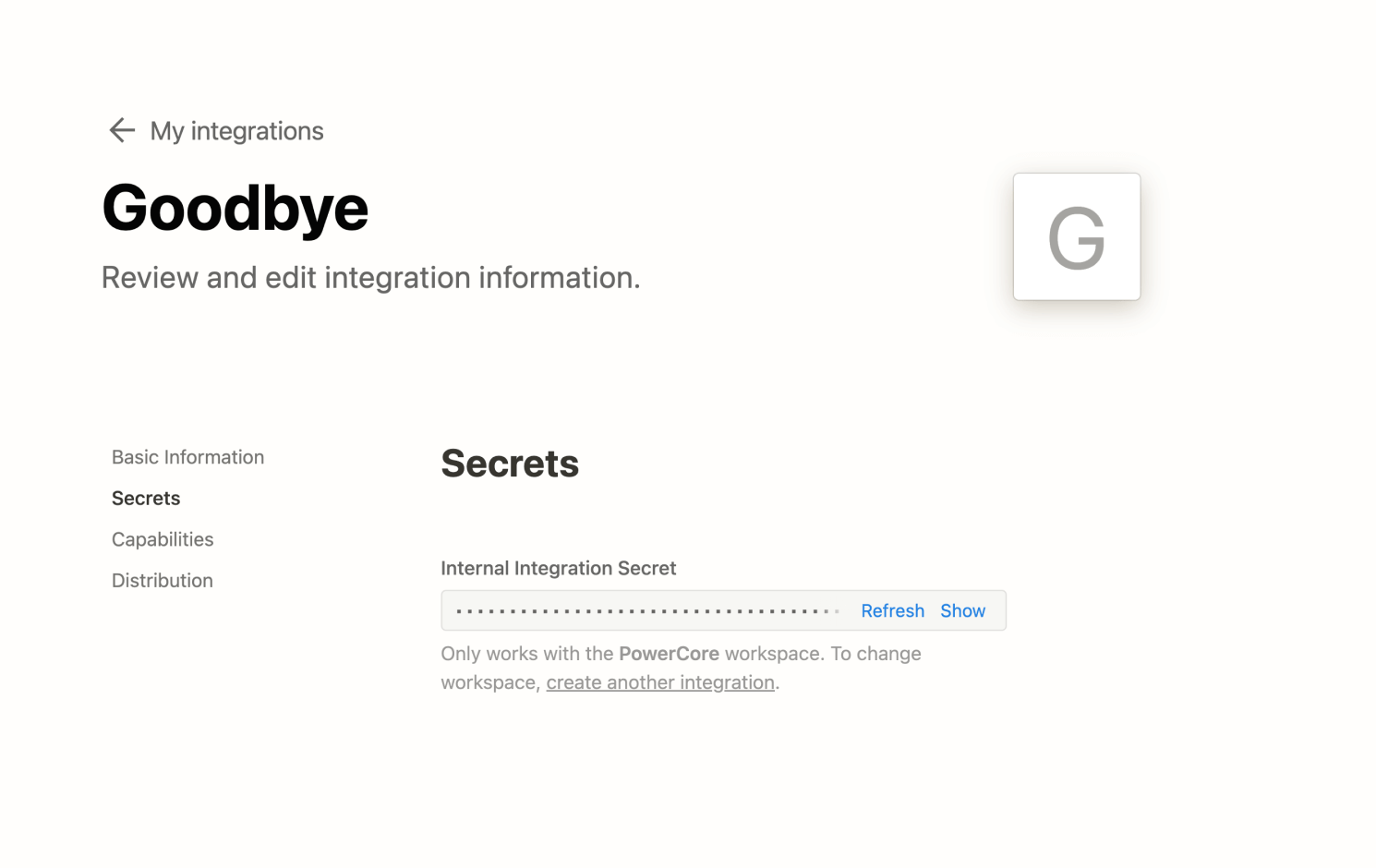
Task: Go to the Distribution section
Action: [x=162, y=580]
